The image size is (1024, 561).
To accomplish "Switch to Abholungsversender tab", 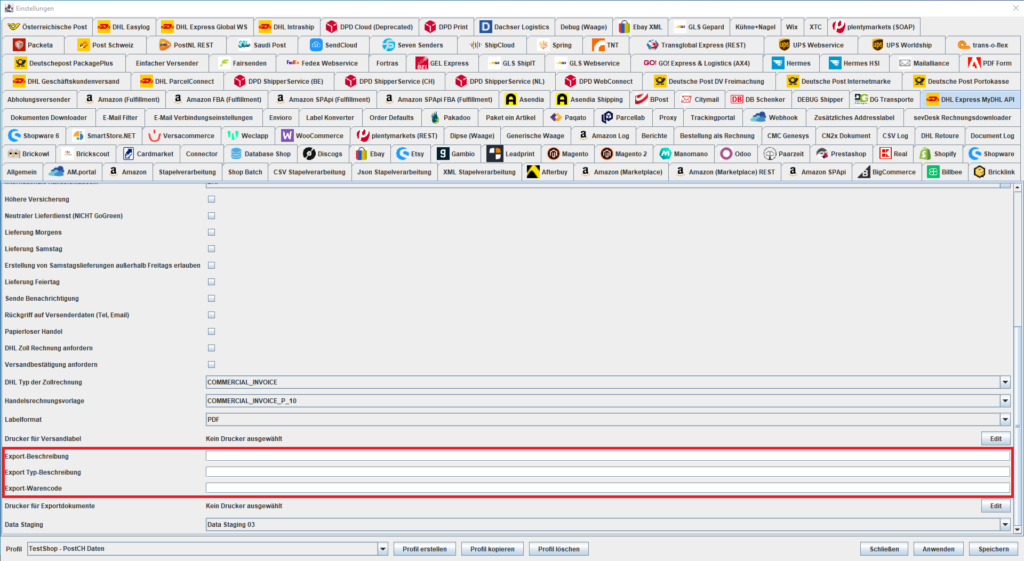I will [x=39, y=99].
